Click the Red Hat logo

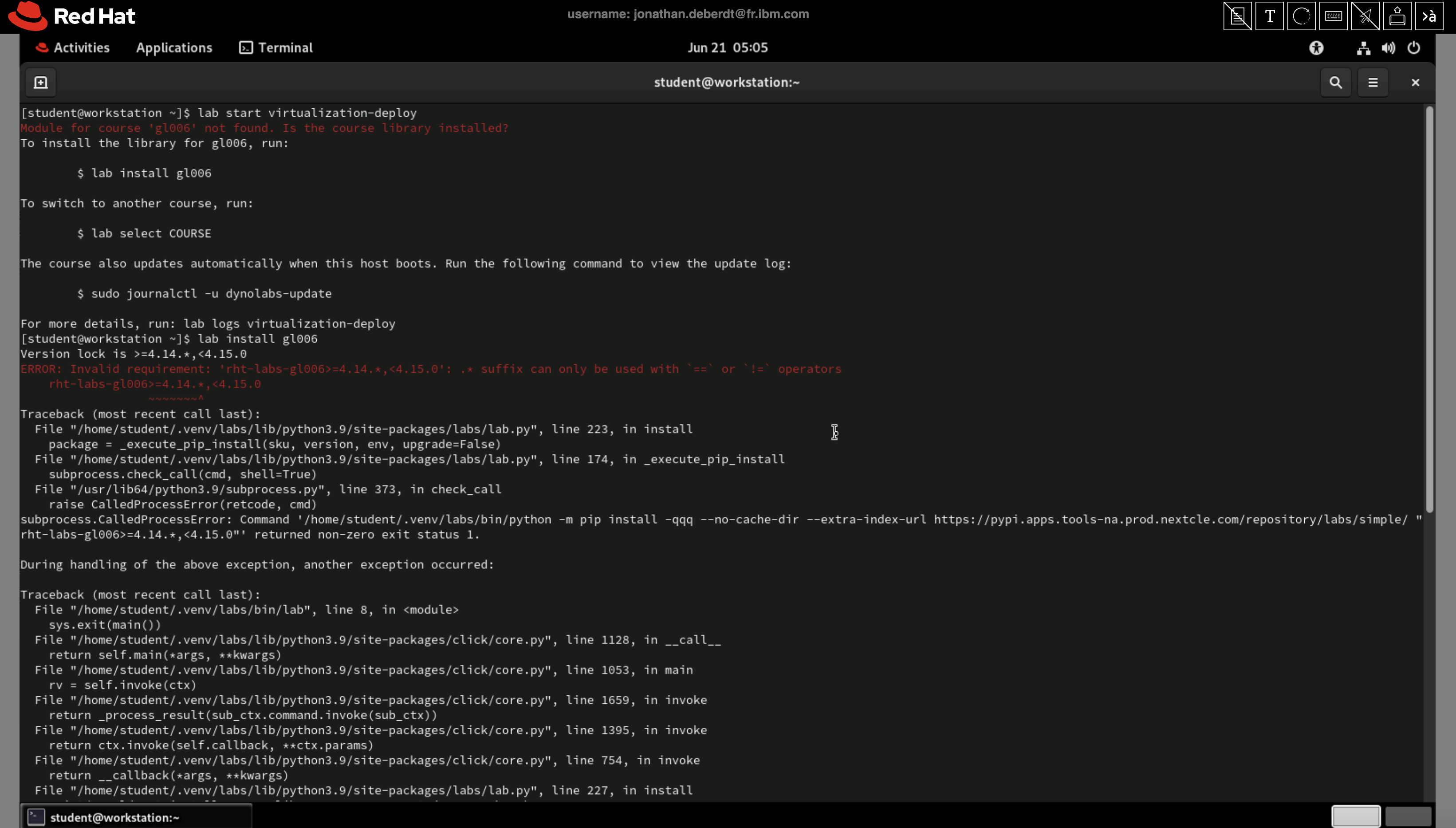point(71,16)
